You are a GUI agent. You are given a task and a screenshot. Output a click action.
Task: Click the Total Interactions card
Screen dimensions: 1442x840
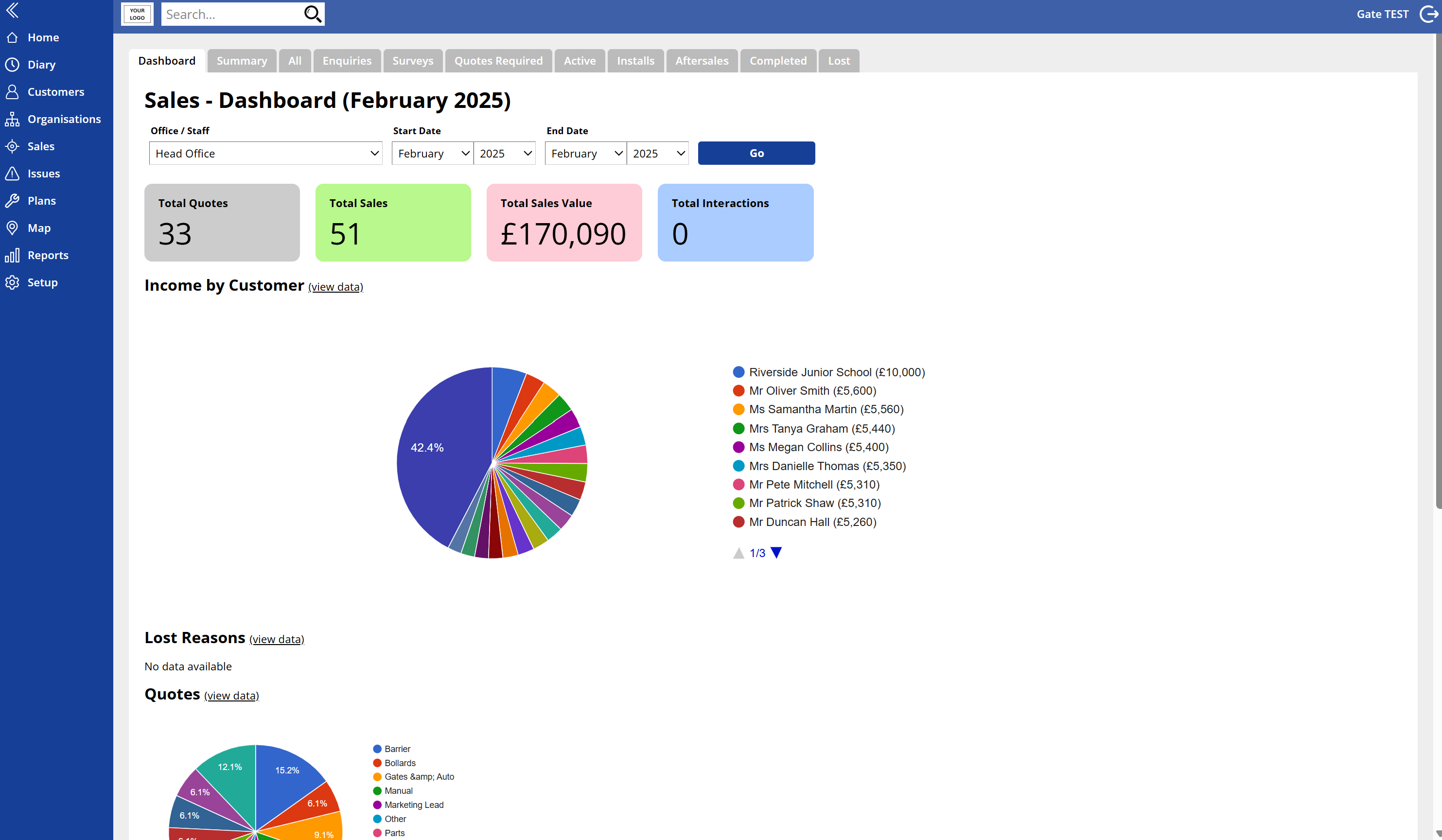tap(735, 223)
